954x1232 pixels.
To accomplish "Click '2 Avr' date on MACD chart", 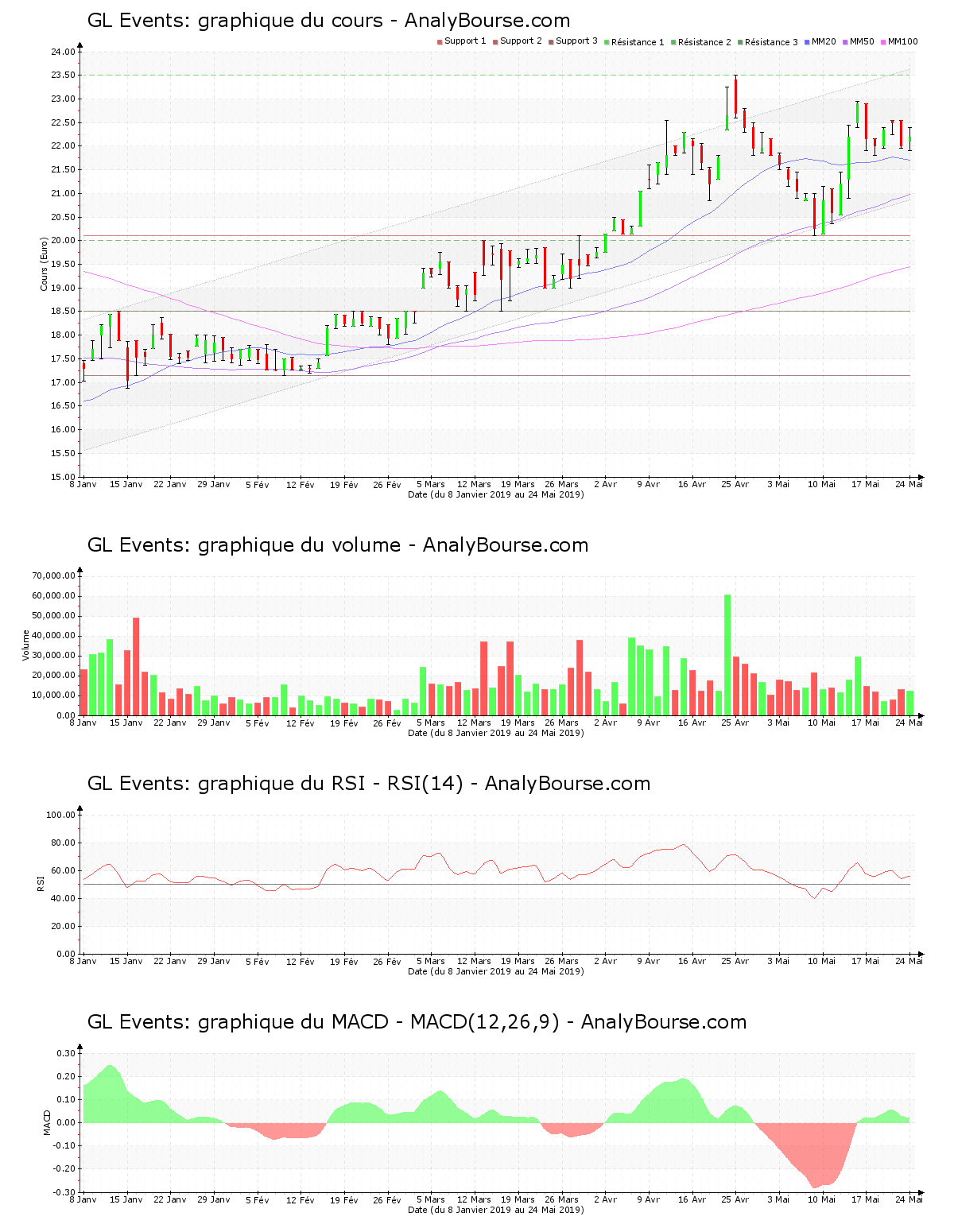I will pos(605,1199).
